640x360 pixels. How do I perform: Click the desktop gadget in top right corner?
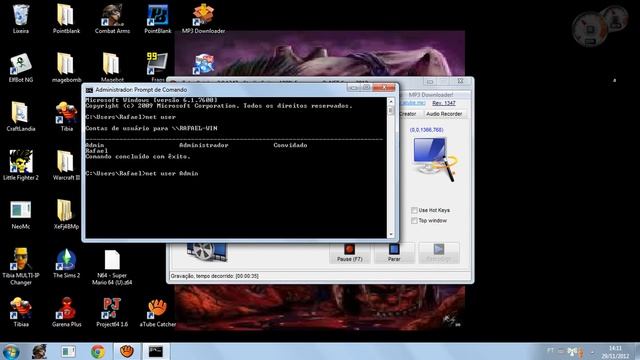(599, 25)
